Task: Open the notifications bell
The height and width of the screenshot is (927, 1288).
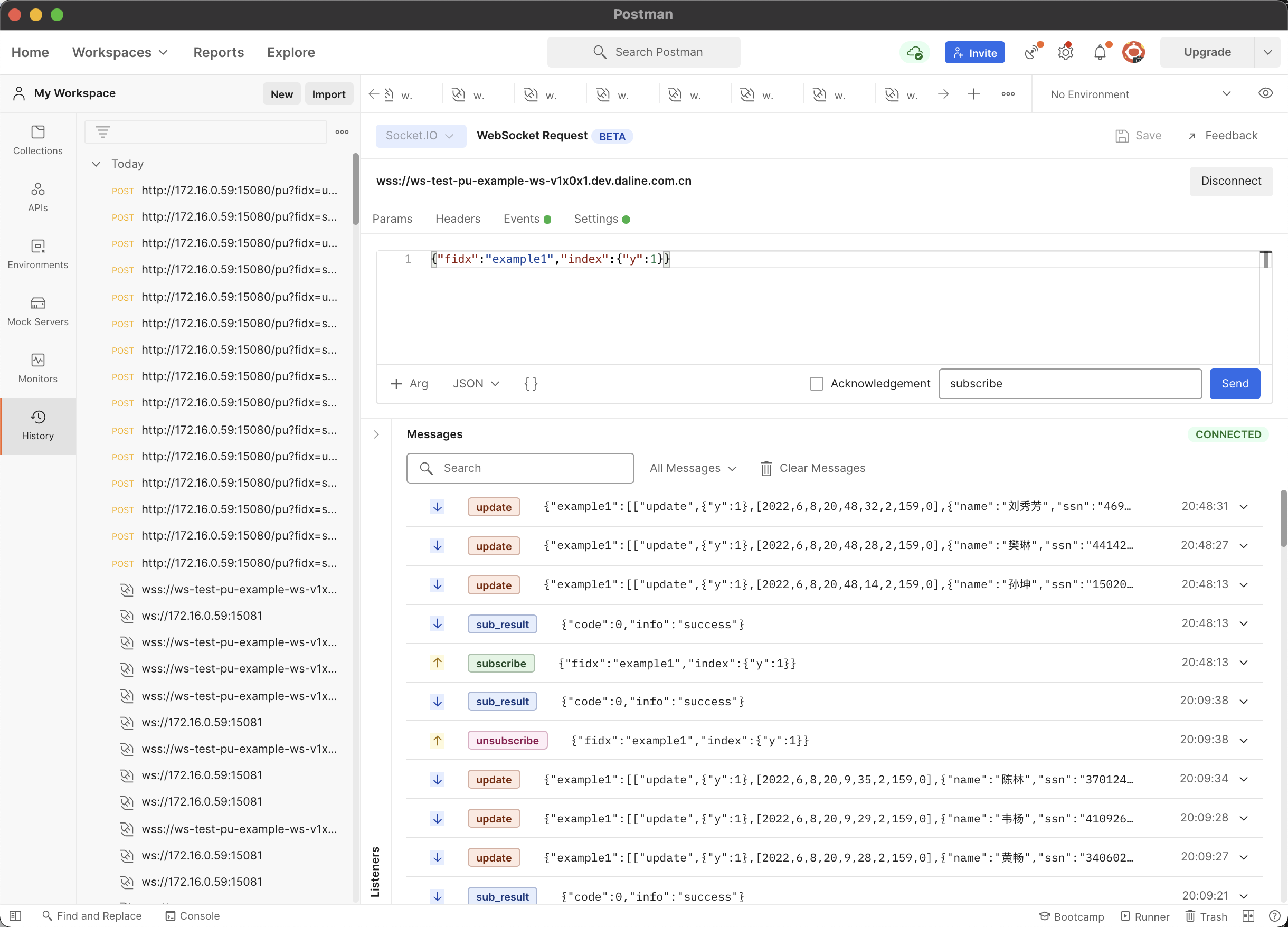Action: coord(1100,52)
